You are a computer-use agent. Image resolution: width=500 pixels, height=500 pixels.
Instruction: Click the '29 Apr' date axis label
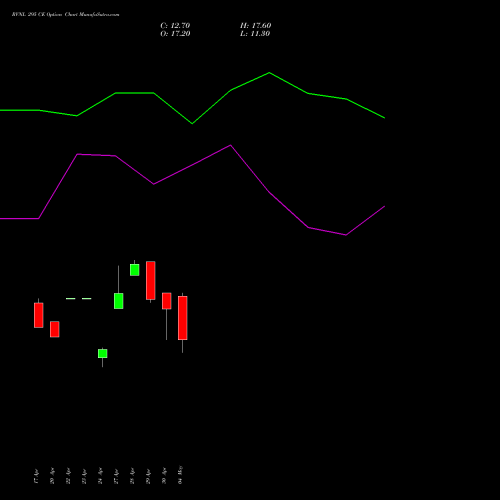[x=148, y=476]
